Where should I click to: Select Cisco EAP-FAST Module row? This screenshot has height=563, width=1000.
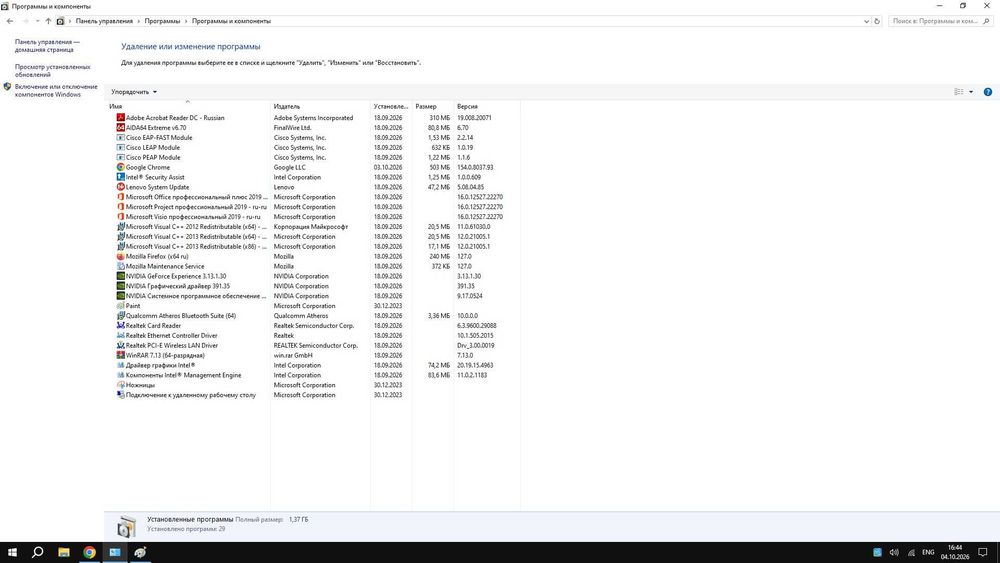click(x=314, y=138)
